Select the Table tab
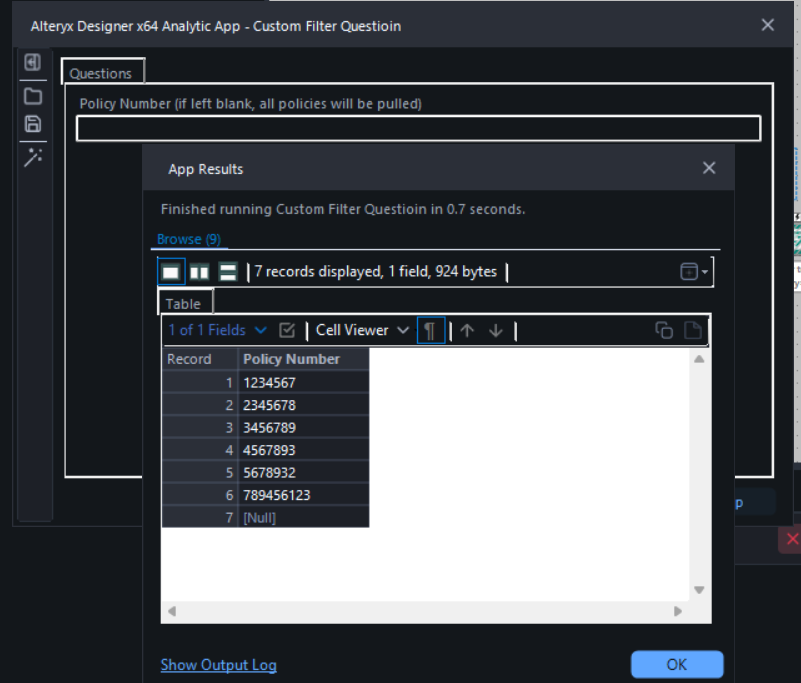The height and width of the screenshot is (683, 801). point(185,302)
